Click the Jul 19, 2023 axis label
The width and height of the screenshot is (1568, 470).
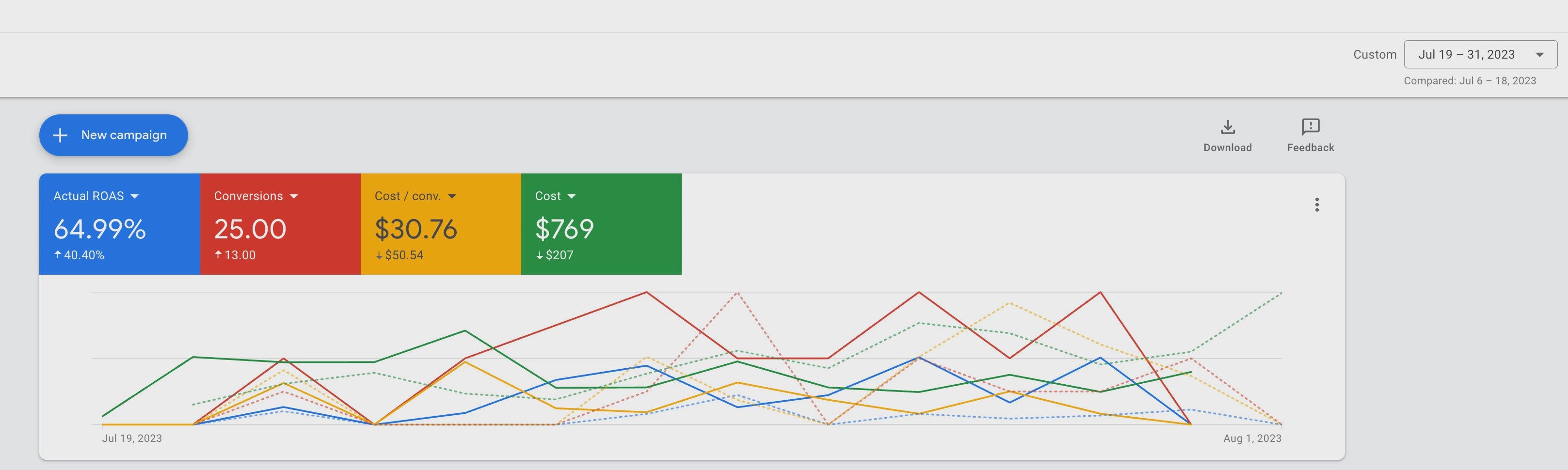[131, 439]
